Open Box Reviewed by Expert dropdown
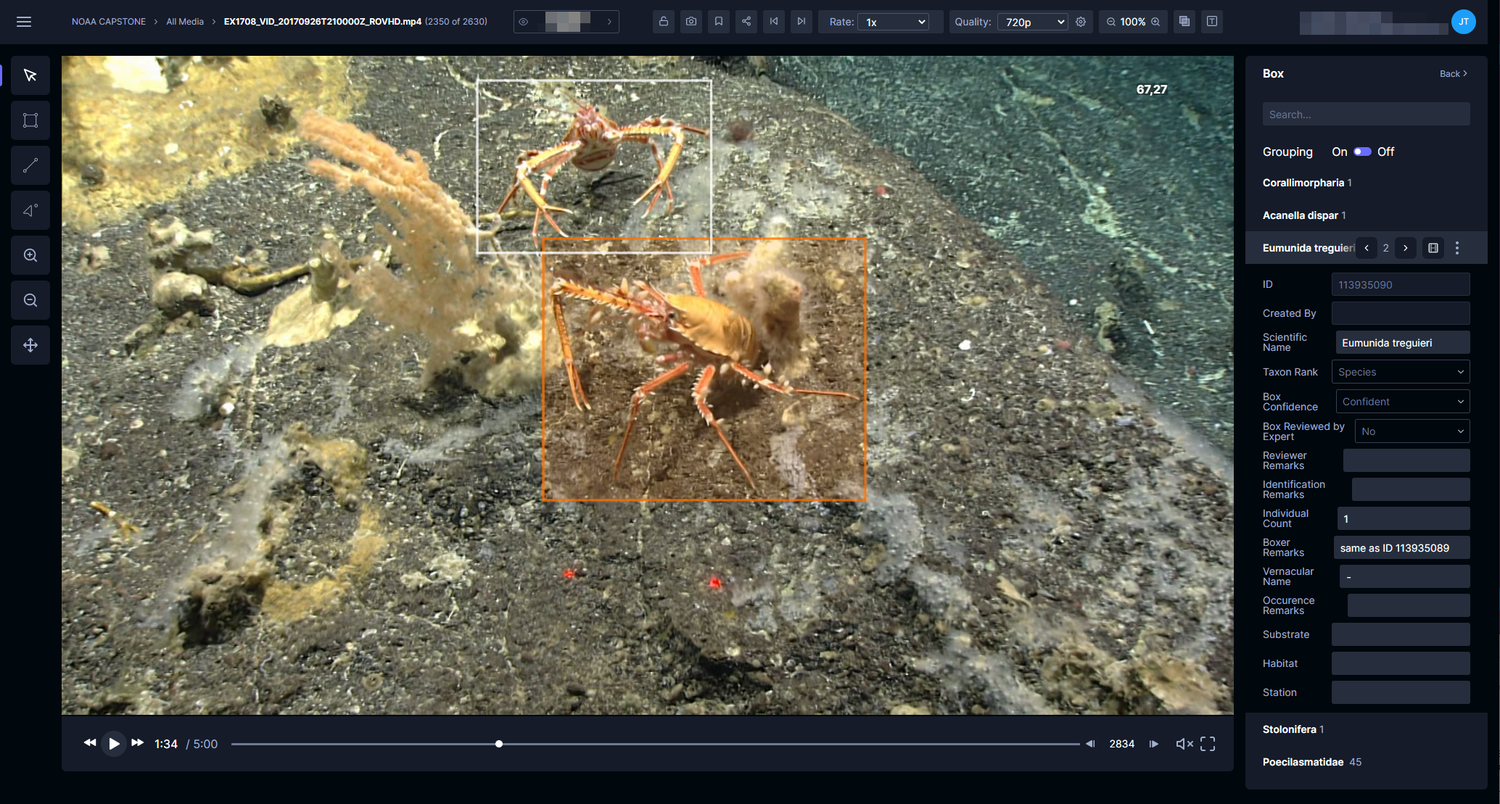 pyautogui.click(x=1412, y=431)
